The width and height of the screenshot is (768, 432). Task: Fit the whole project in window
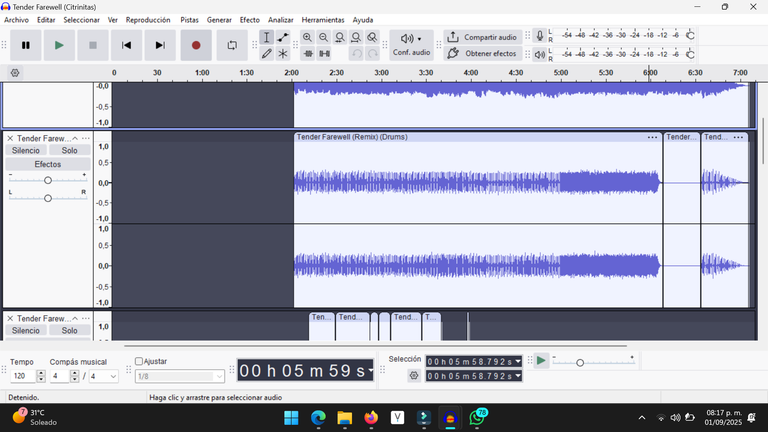point(356,37)
